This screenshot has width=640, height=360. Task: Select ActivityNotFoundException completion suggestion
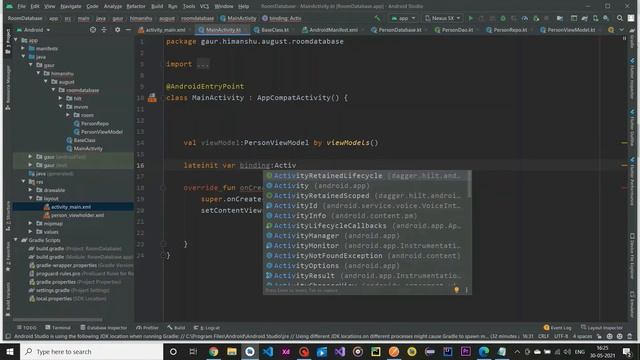(x=367, y=256)
